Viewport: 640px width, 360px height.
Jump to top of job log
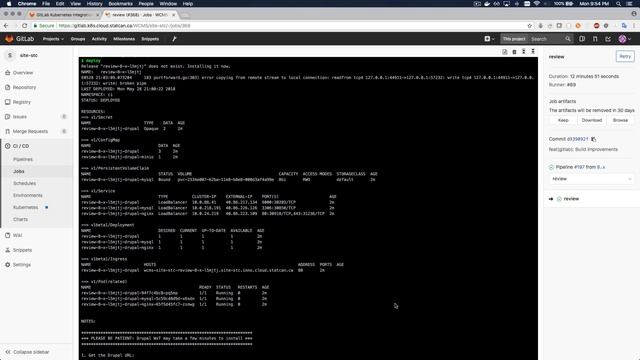(x=524, y=51)
